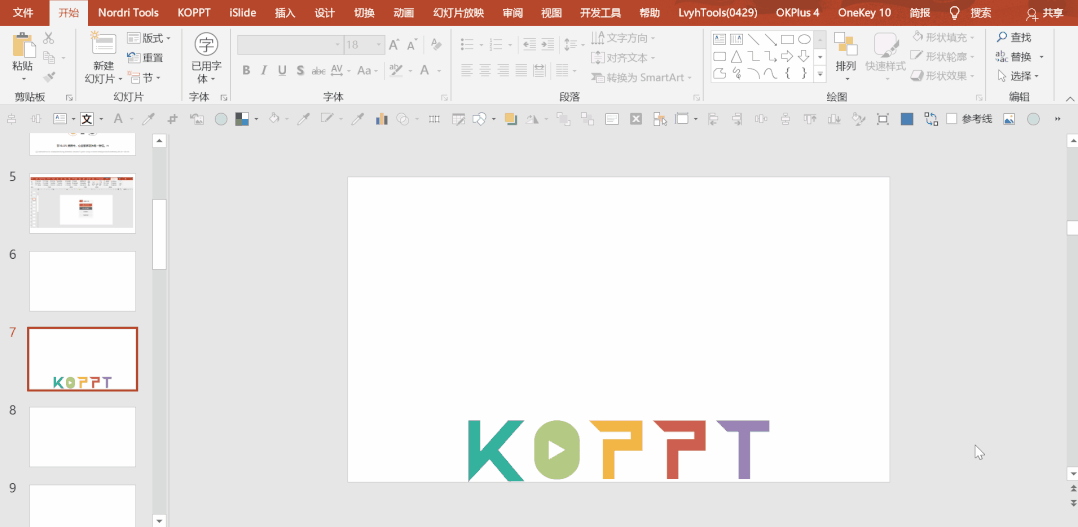Screen dimensions: 1078x527
Task: Switch to the KOPPT ribbon tab
Action: [x=194, y=12]
